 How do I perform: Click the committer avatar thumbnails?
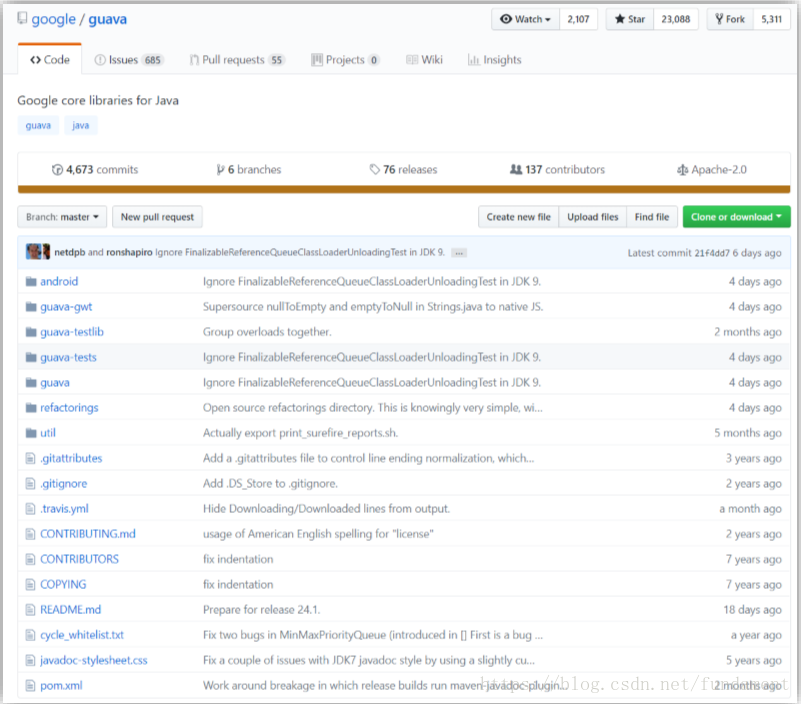(x=38, y=252)
